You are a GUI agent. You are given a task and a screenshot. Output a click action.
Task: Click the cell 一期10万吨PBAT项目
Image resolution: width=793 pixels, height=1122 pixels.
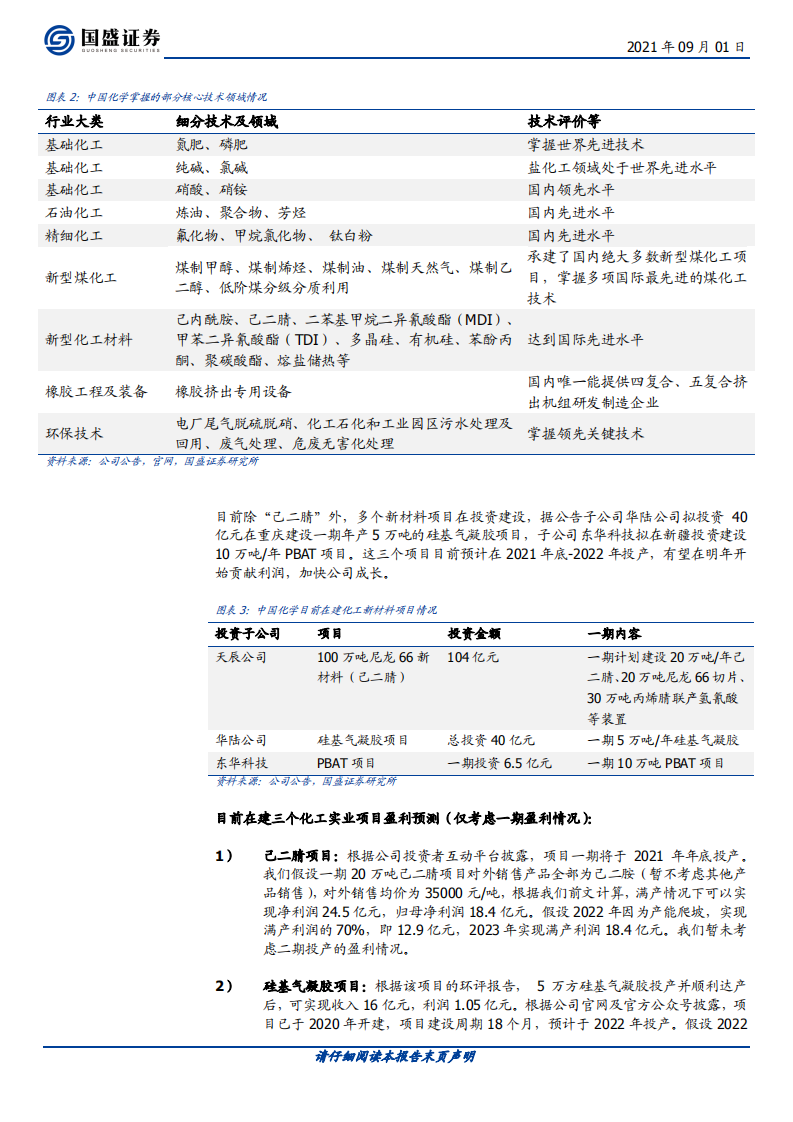[656, 763]
